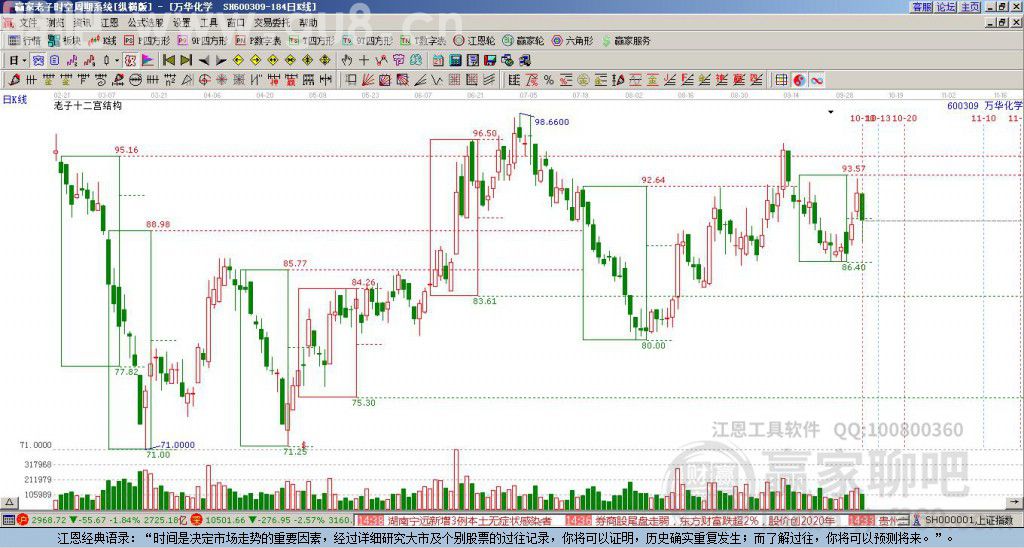The width and height of the screenshot is (1024, 548).
Task: Click the 10-20 date marker
Action: (904, 118)
